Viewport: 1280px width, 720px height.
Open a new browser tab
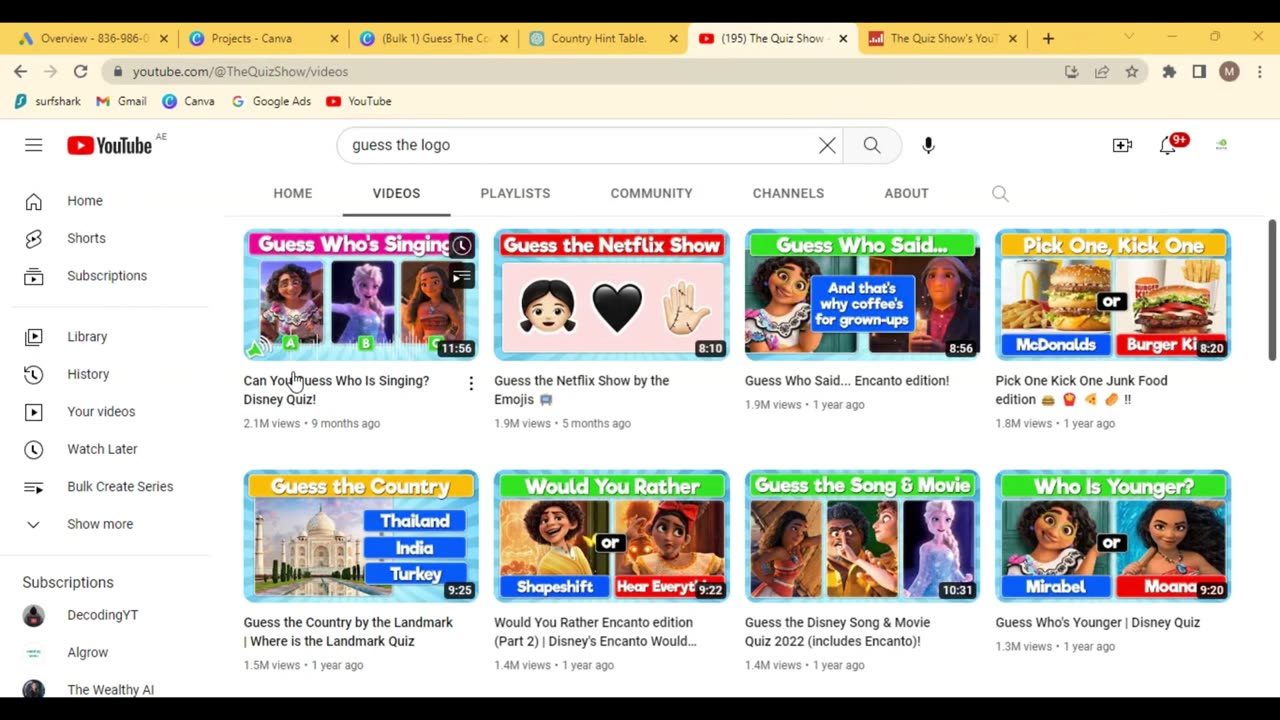(1048, 38)
